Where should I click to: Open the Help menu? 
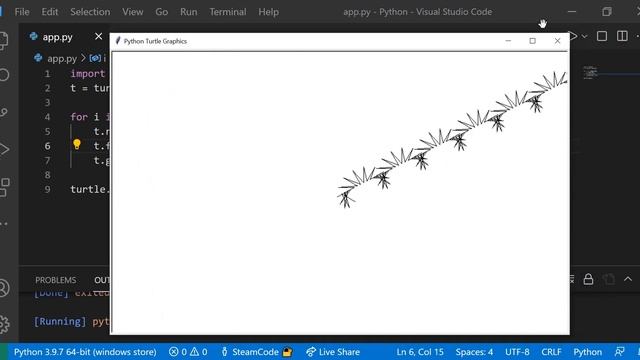pyautogui.click(x=268, y=12)
